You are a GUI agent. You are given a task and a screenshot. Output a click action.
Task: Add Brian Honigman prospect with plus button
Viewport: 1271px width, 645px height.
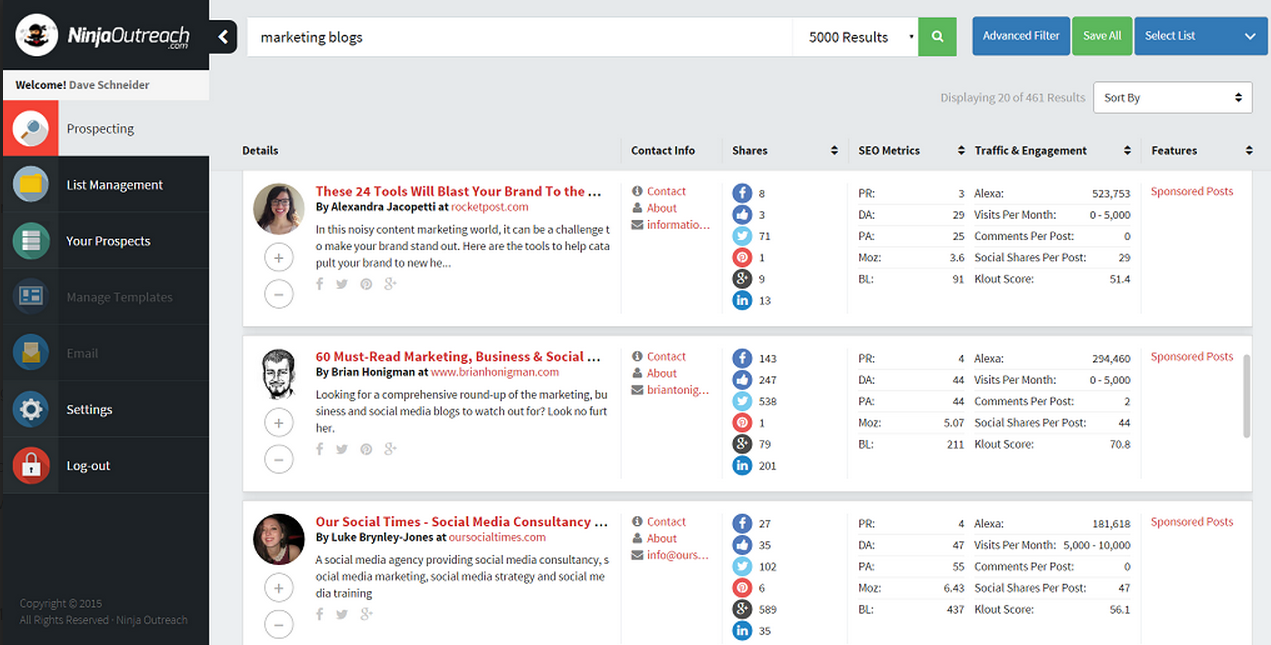click(x=279, y=423)
